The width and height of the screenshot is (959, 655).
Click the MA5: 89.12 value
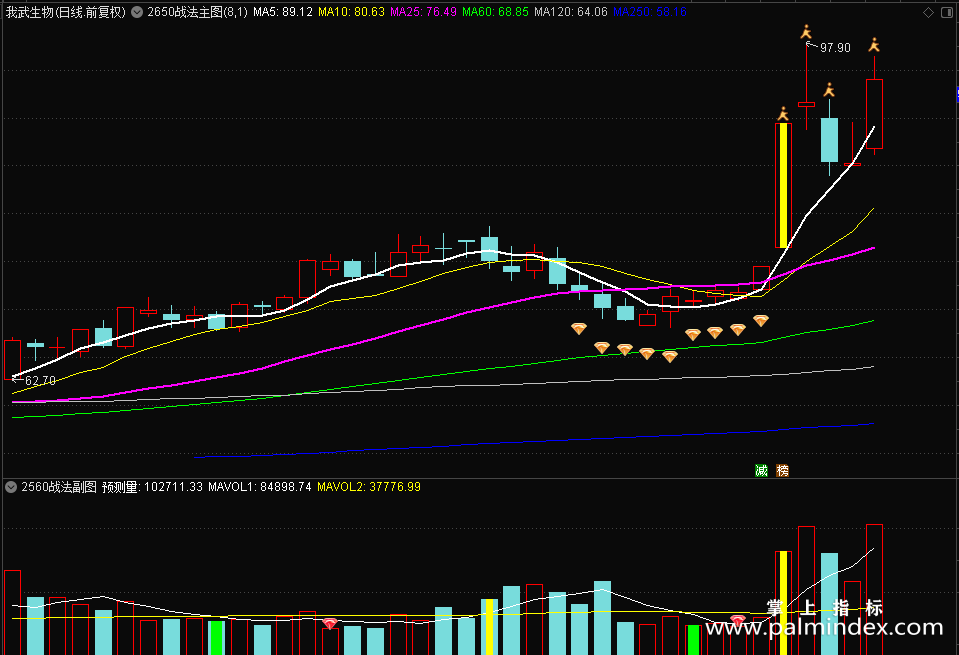(x=283, y=12)
